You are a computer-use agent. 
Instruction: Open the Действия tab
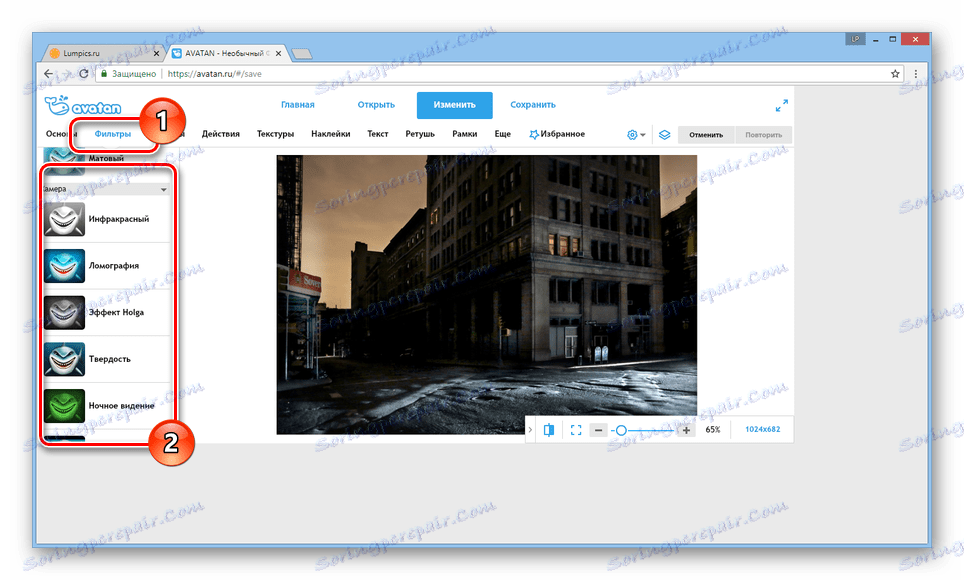coord(220,134)
